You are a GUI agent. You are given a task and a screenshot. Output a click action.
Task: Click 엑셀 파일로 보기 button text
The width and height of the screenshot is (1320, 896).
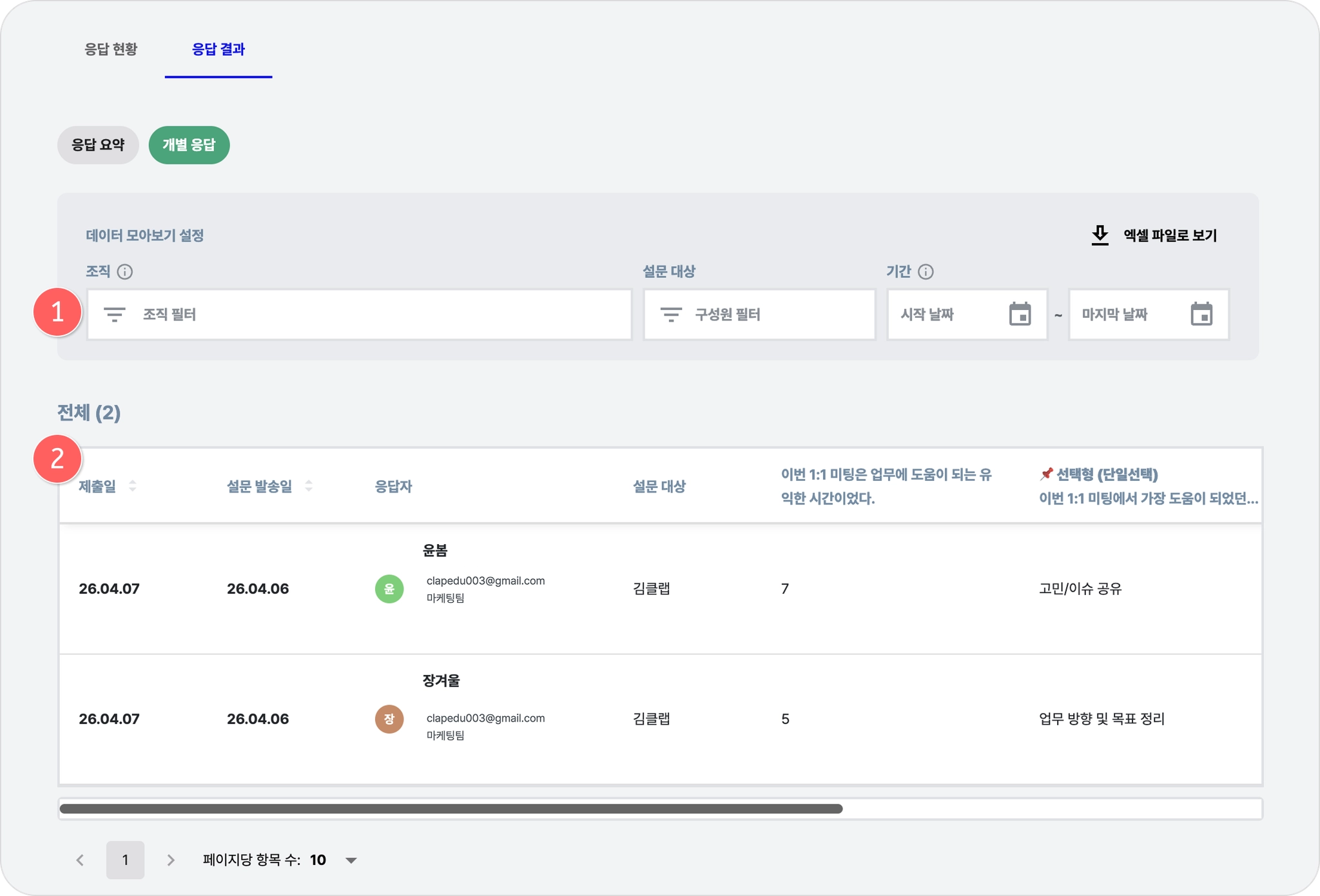(x=1170, y=236)
